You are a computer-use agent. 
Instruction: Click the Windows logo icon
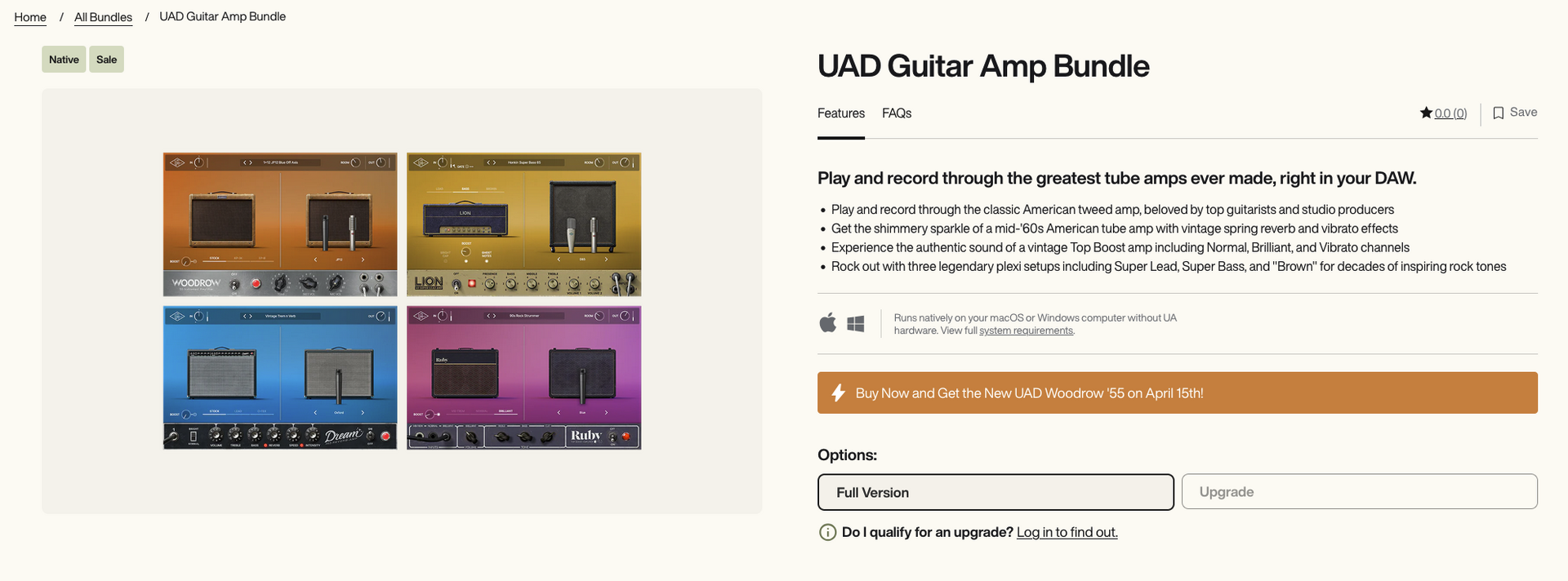tap(856, 324)
